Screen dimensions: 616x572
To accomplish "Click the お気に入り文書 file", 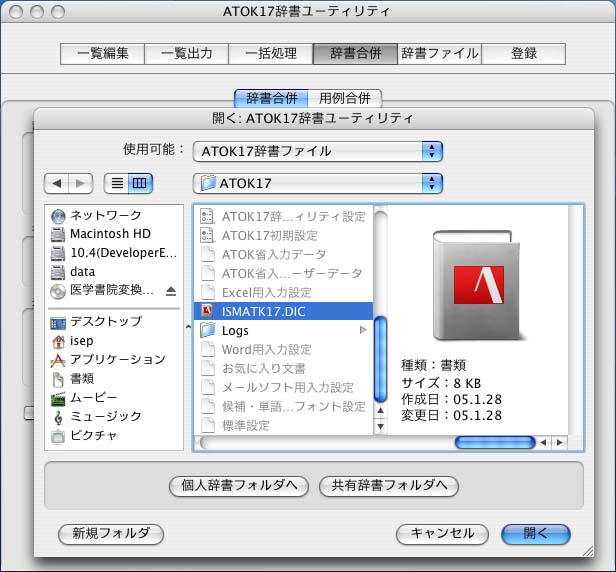I will 283,368.
